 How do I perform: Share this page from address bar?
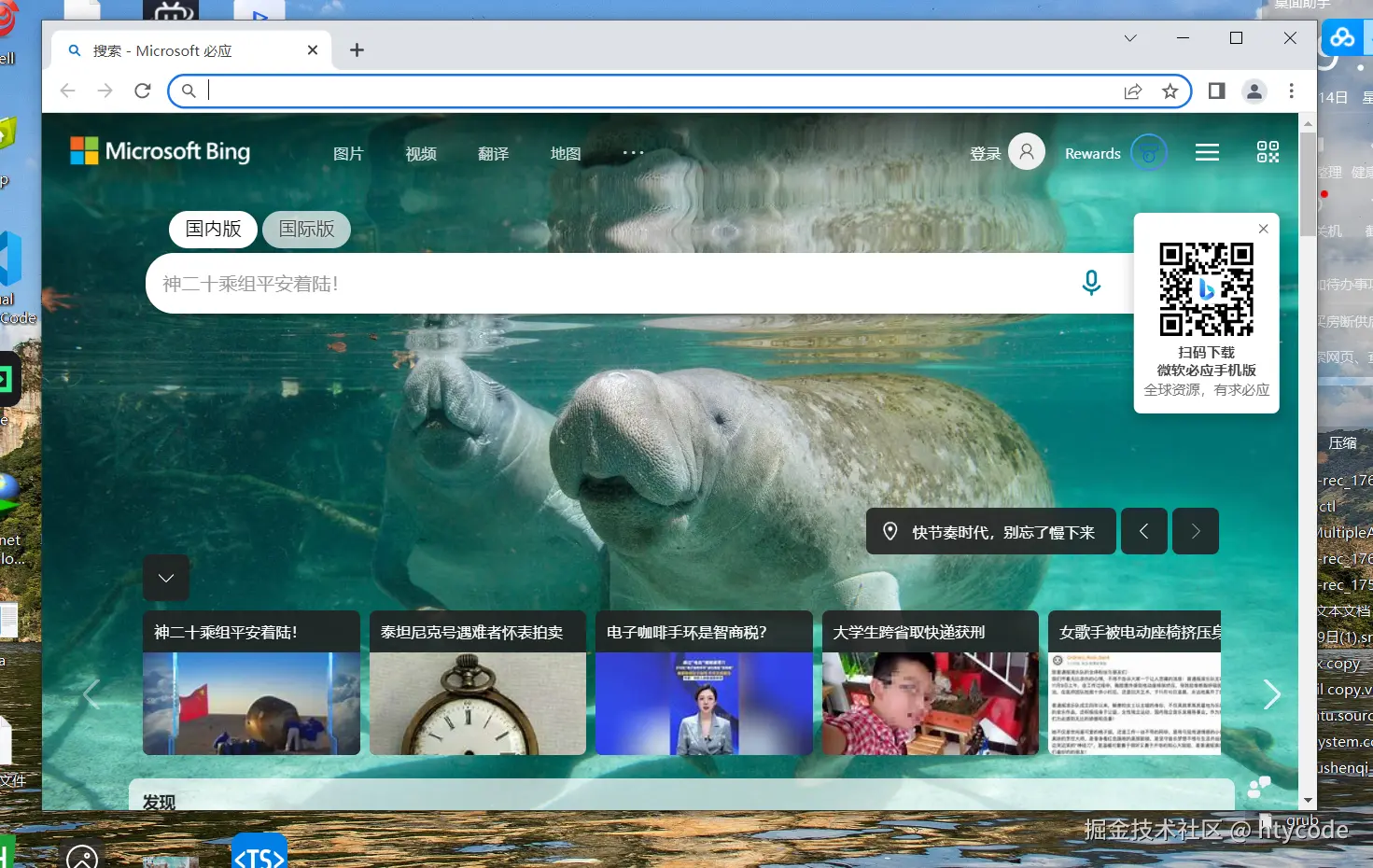[x=1133, y=91]
